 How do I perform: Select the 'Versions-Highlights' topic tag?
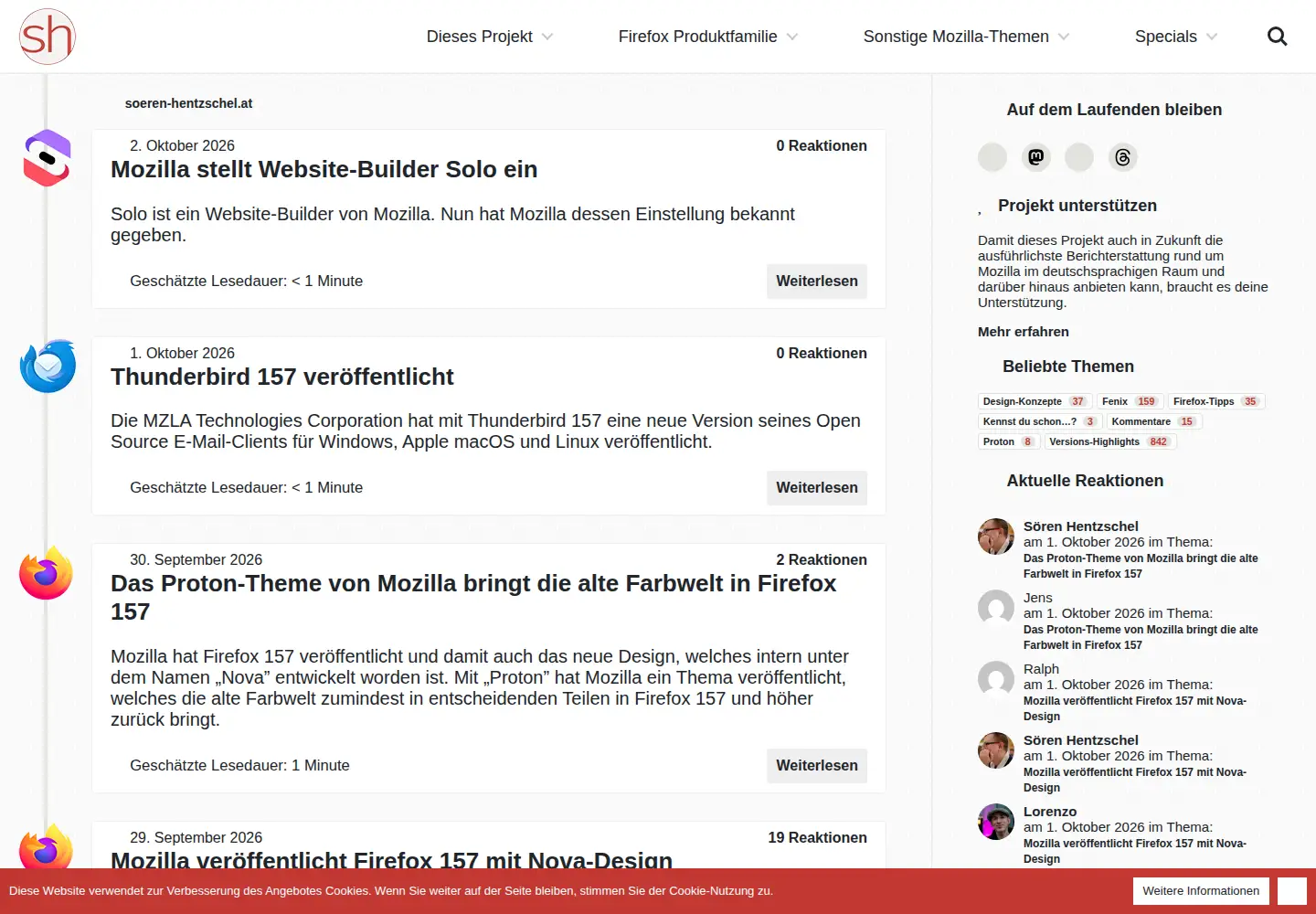(x=1109, y=441)
